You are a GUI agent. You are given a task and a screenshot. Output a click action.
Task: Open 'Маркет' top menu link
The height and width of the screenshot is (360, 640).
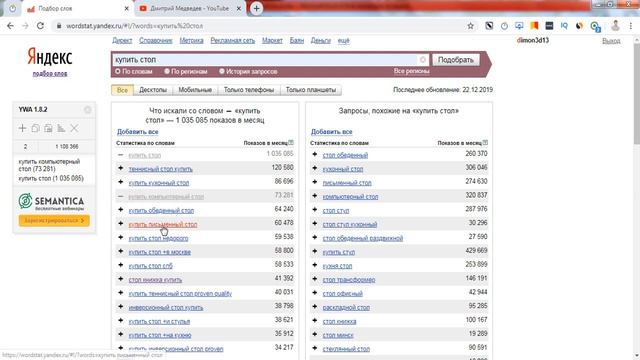pyautogui.click(x=272, y=40)
